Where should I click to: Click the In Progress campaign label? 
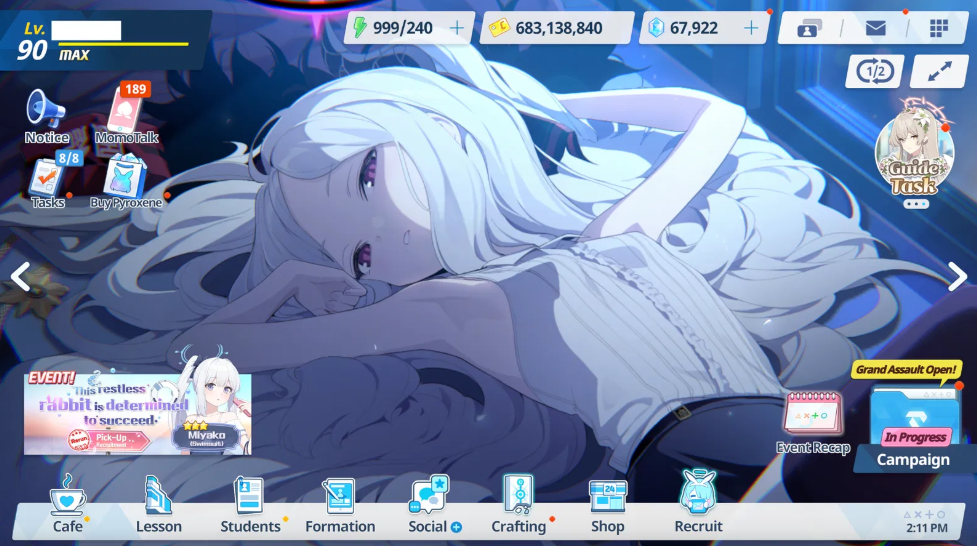pyautogui.click(x=915, y=437)
